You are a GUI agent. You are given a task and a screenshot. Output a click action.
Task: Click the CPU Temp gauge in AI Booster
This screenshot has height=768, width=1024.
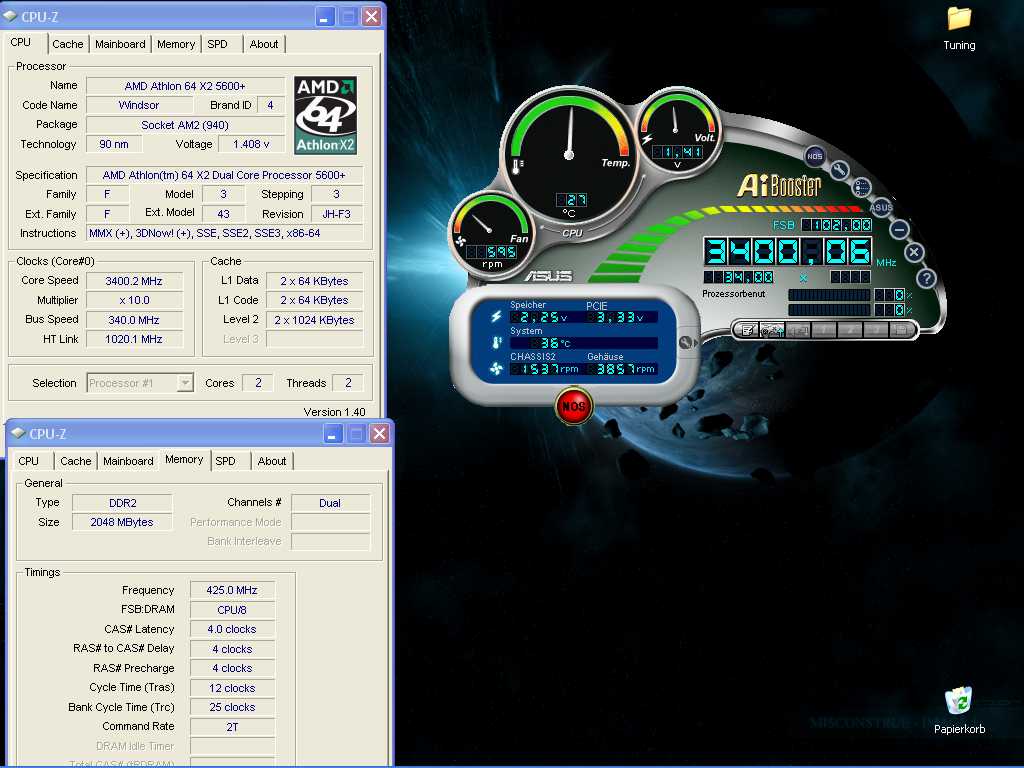point(569,155)
